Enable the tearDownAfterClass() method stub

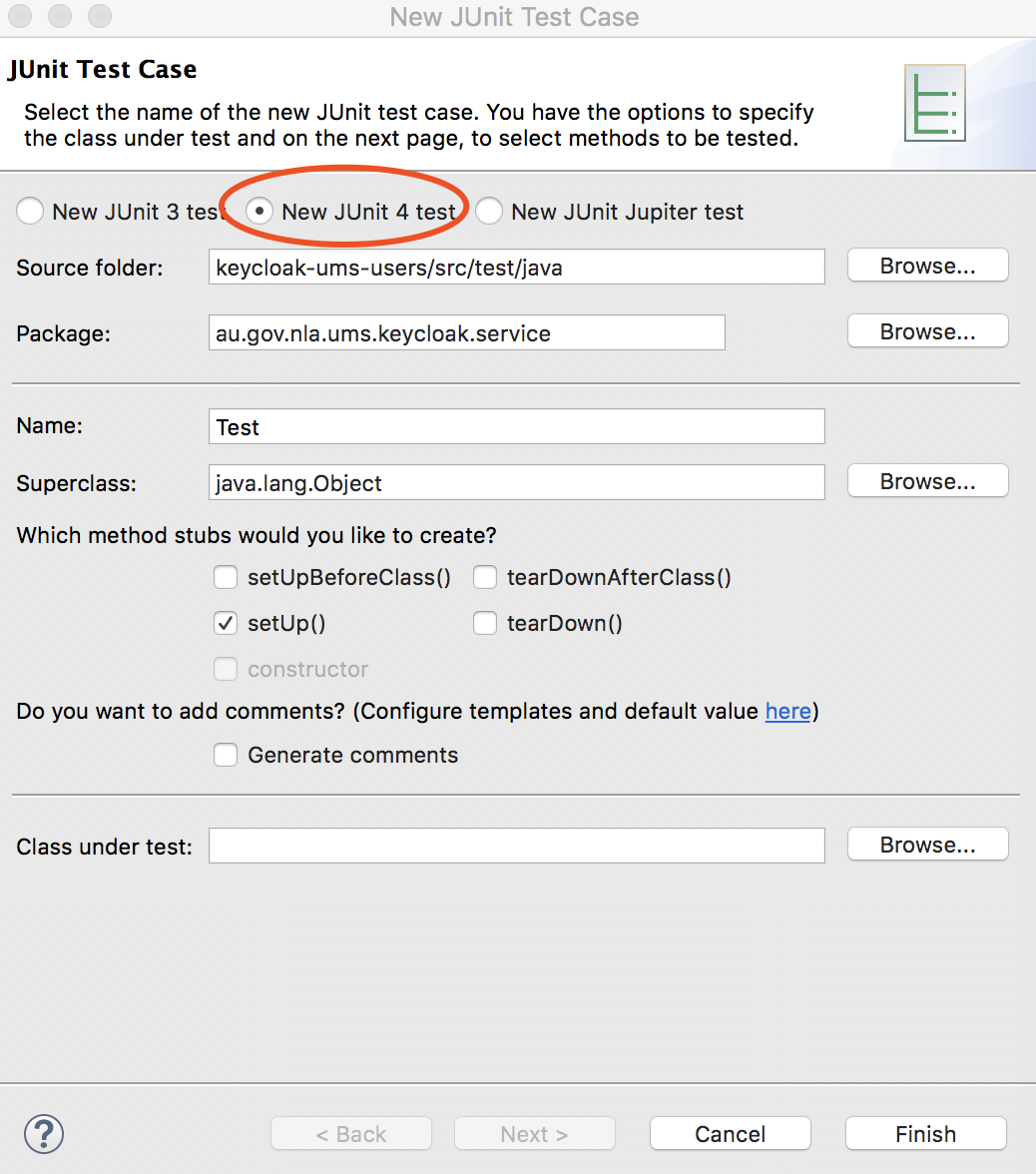click(x=484, y=577)
